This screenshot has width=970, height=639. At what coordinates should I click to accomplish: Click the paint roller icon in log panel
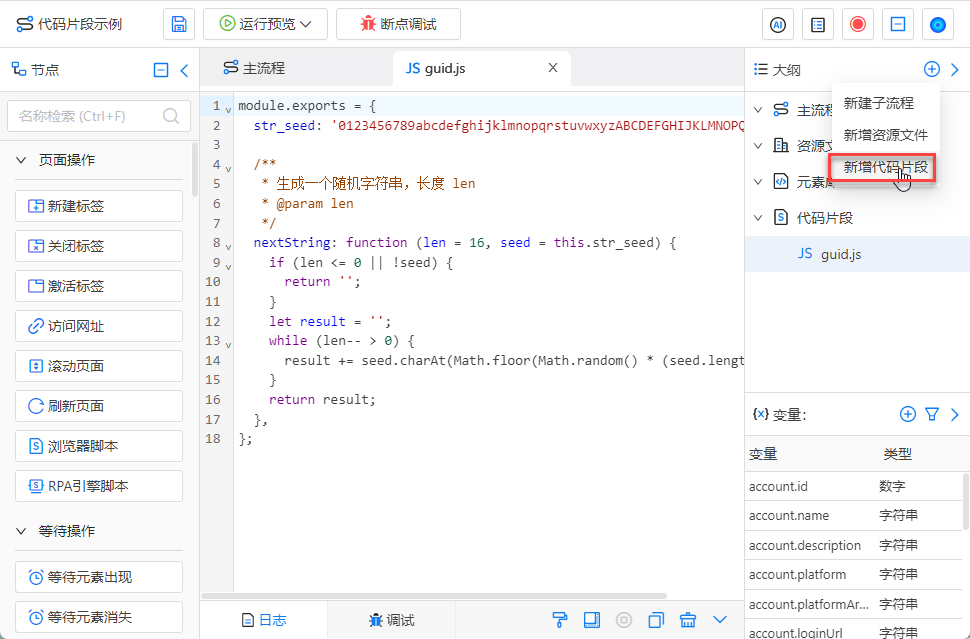(560, 620)
